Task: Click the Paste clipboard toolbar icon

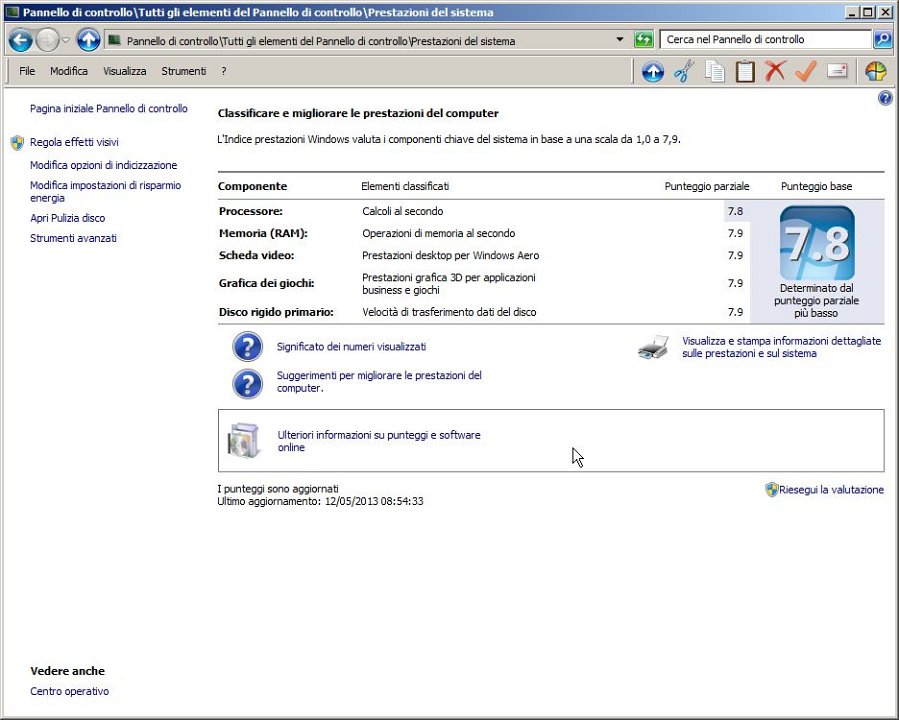Action: click(x=745, y=72)
